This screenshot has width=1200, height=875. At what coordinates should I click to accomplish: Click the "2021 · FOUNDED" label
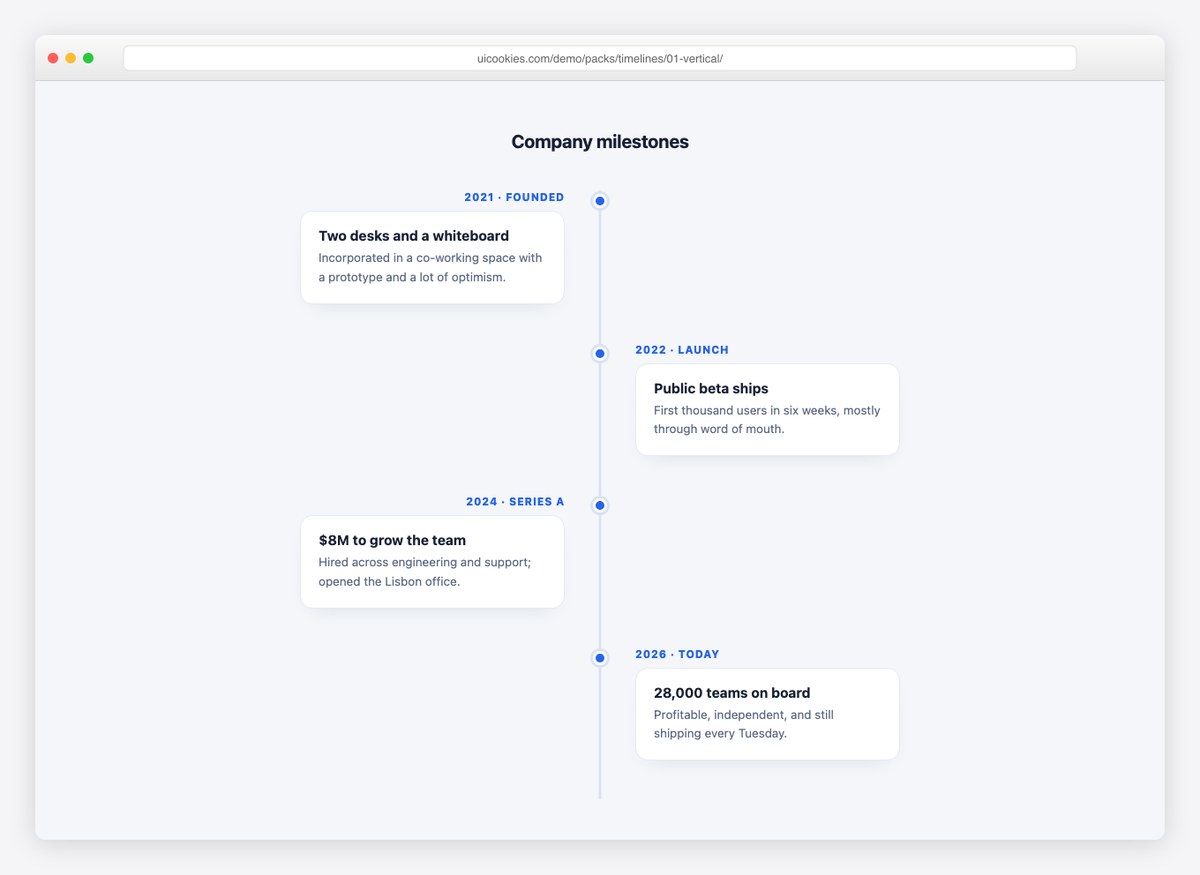[x=514, y=197]
